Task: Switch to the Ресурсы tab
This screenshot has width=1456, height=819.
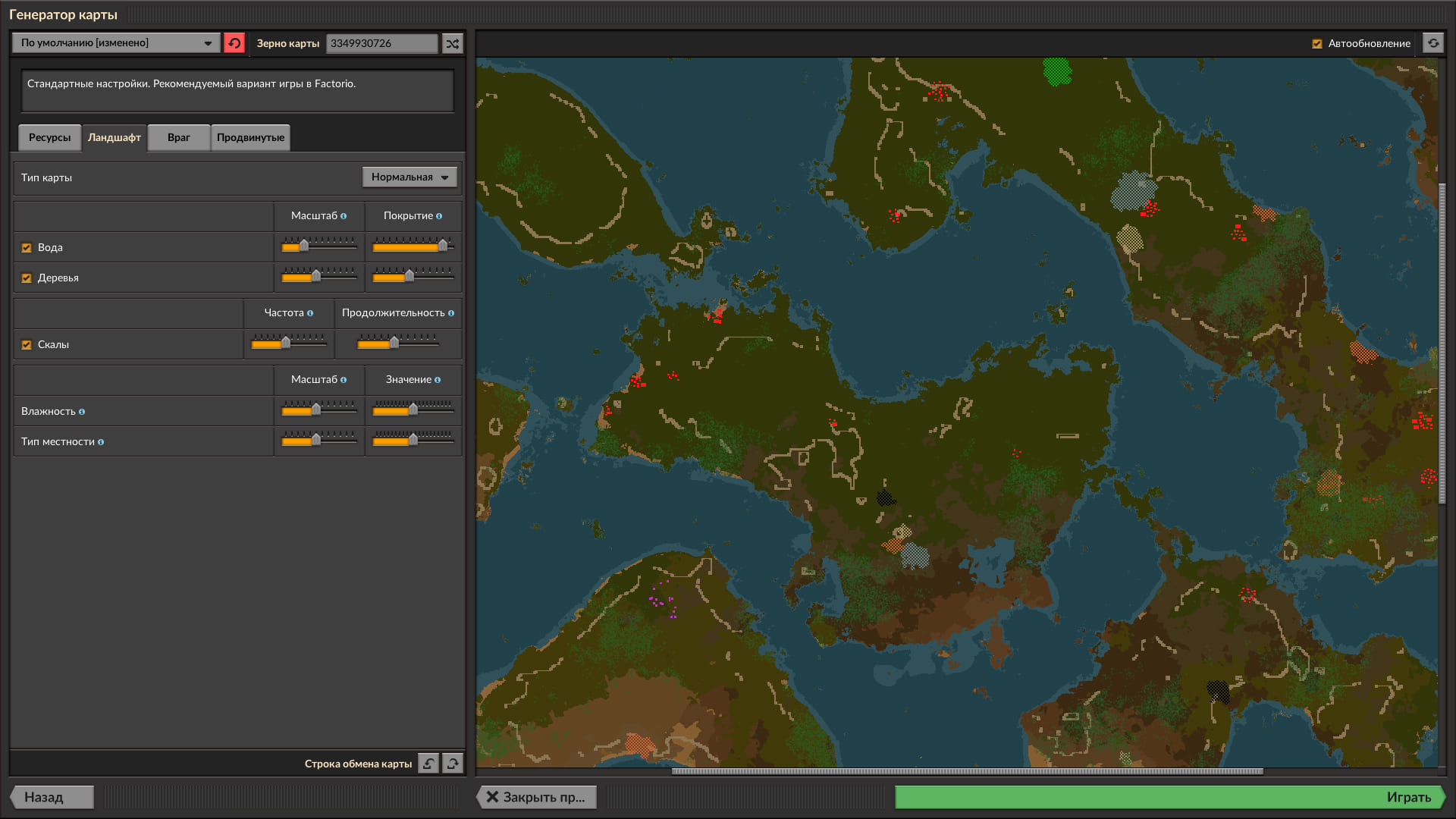Action: click(49, 137)
